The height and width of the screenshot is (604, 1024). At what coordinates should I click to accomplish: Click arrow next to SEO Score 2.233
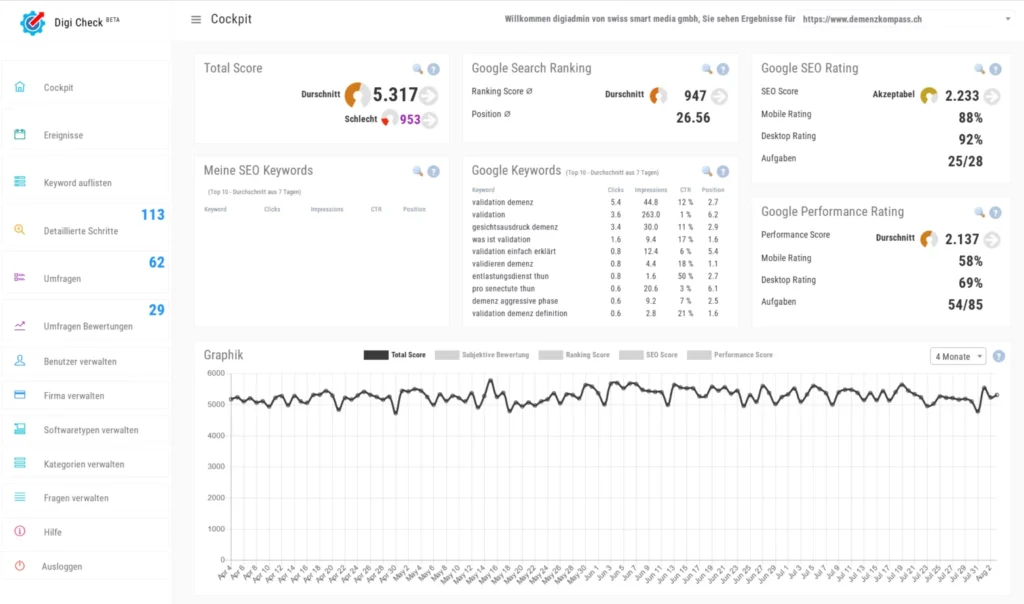pos(991,96)
